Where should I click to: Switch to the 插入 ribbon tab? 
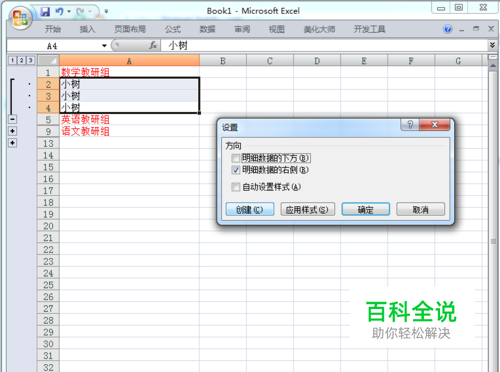(x=87, y=29)
